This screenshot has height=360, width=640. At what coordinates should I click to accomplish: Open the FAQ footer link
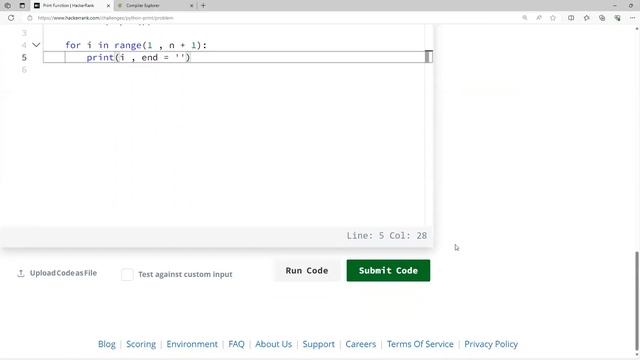coord(236,344)
